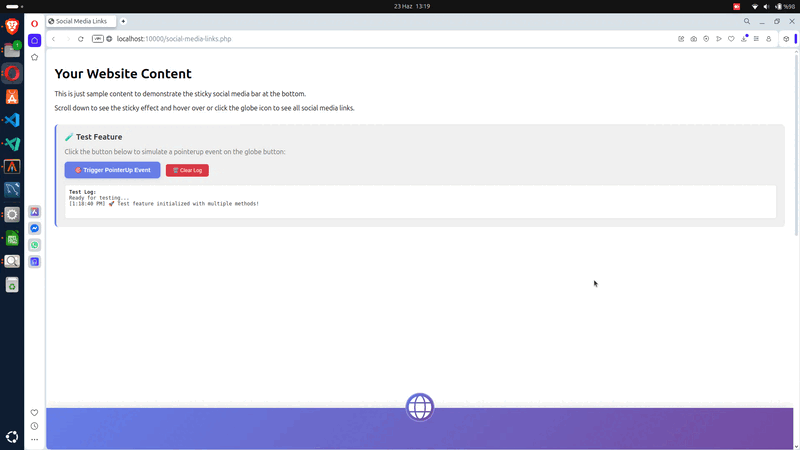Click 'Test feature initialized with multiple methods!' log line

(x=188, y=204)
